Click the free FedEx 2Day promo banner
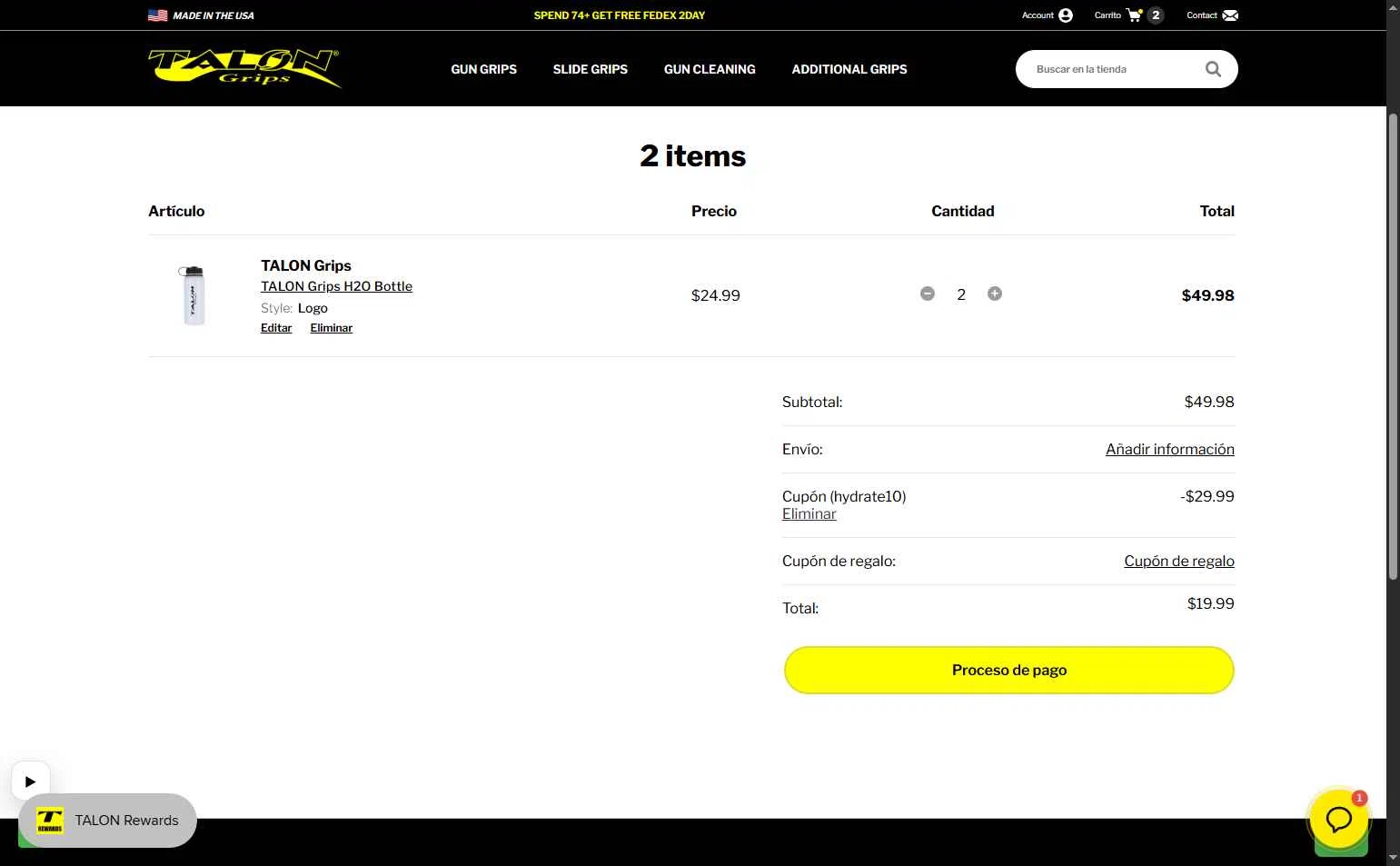Screen dimensions: 1400x866 click(x=620, y=15)
